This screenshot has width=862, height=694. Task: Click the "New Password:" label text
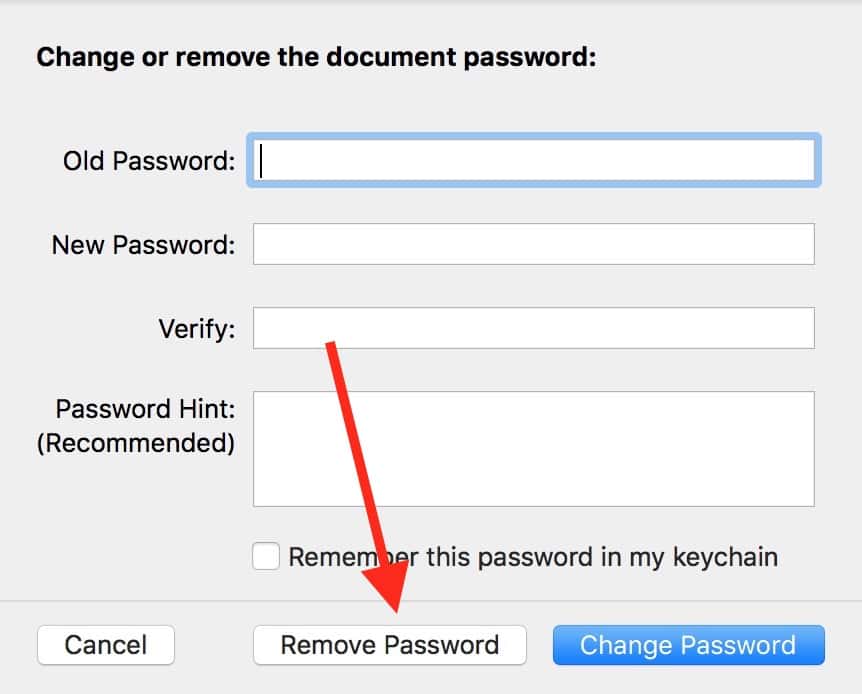143,244
